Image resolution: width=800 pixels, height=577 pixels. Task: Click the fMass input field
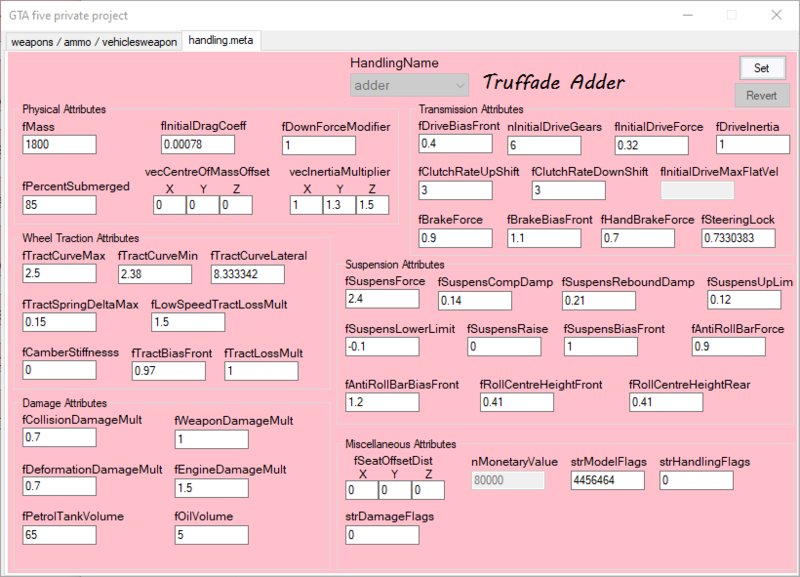[x=59, y=145]
